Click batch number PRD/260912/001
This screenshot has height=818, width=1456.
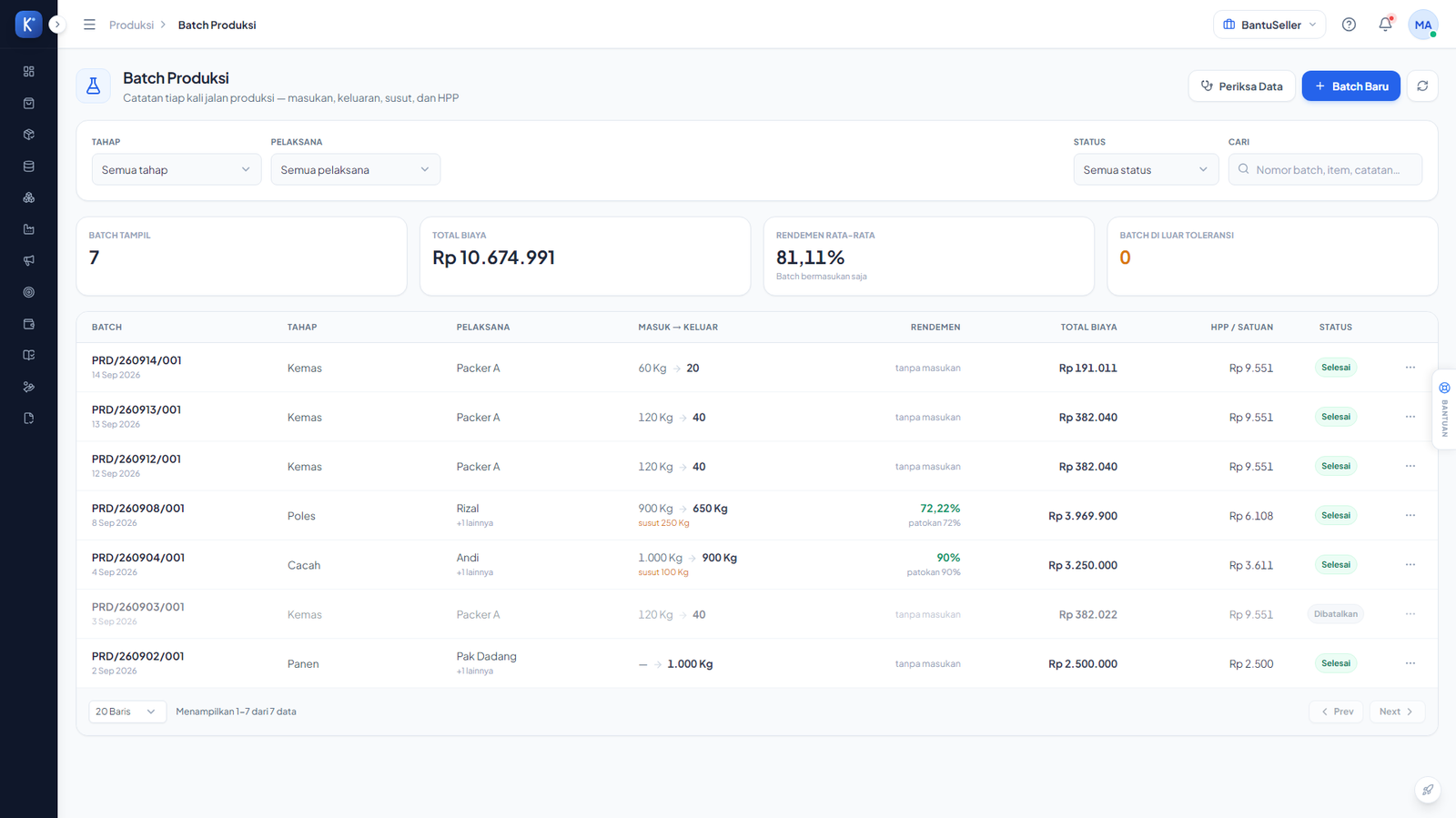[x=136, y=459]
